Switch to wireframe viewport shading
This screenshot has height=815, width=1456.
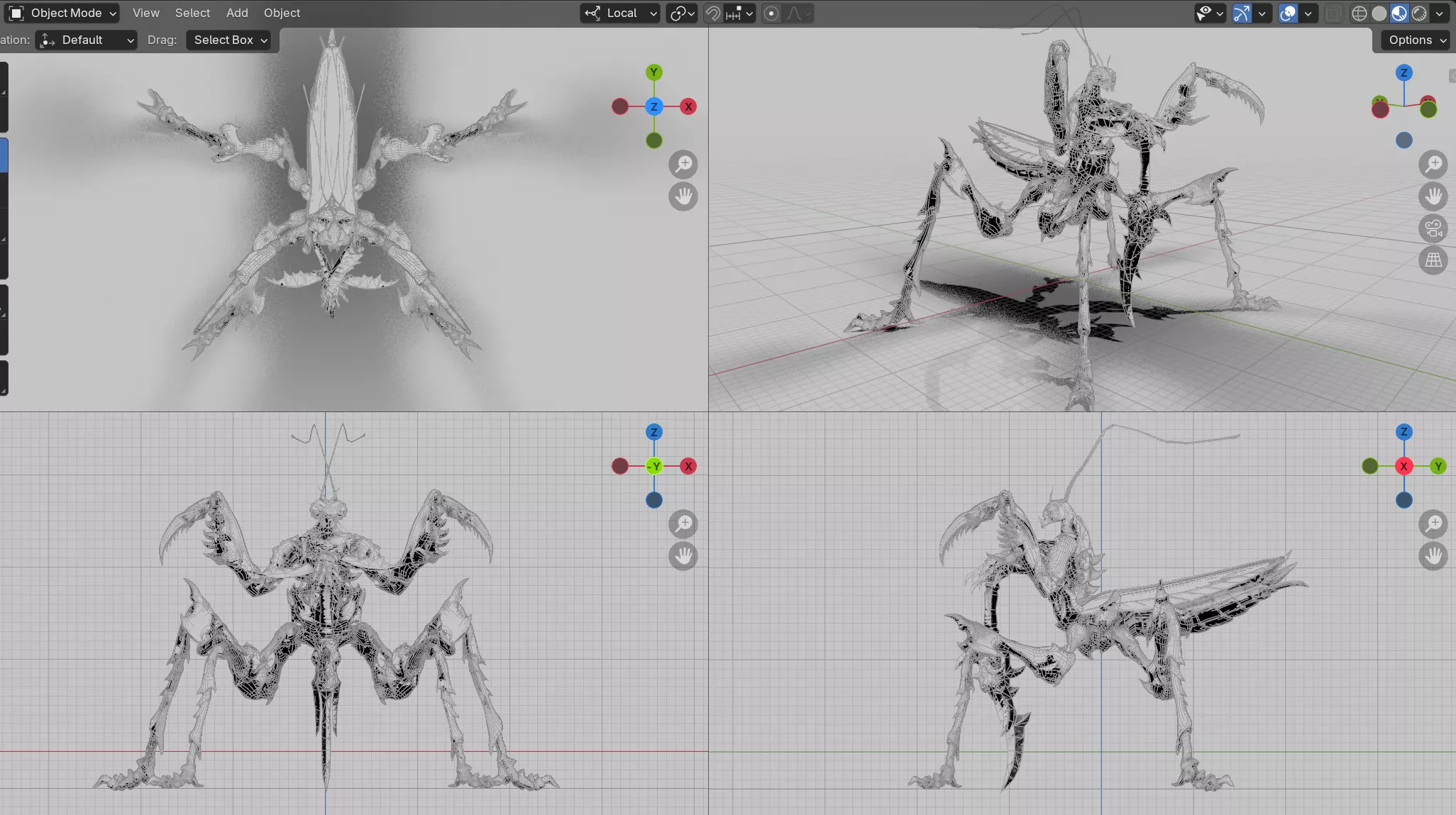[x=1359, y=13]
